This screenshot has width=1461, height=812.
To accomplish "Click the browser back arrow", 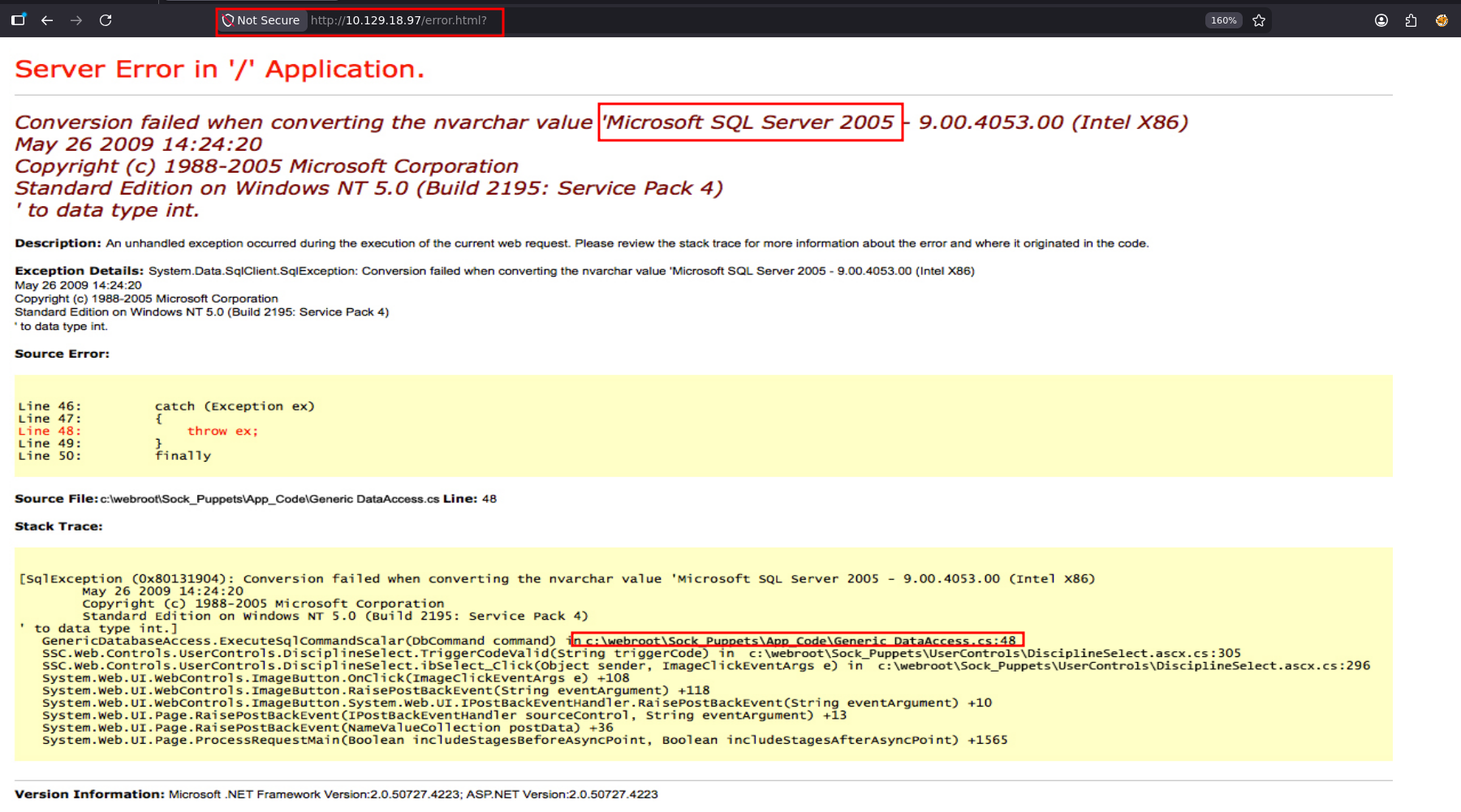I will pos(47,20).
